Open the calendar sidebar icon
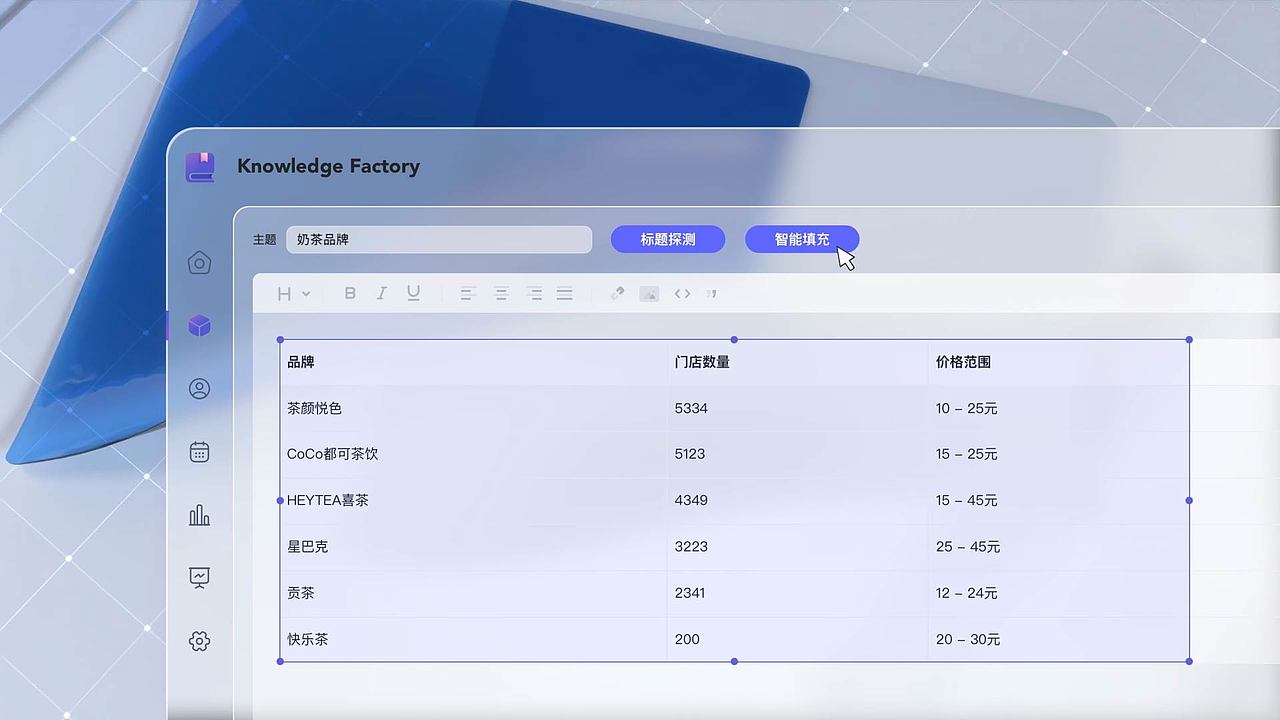The width and height of the screenshot is (1280, 720). pyautogui.click(x=200, y=452)
